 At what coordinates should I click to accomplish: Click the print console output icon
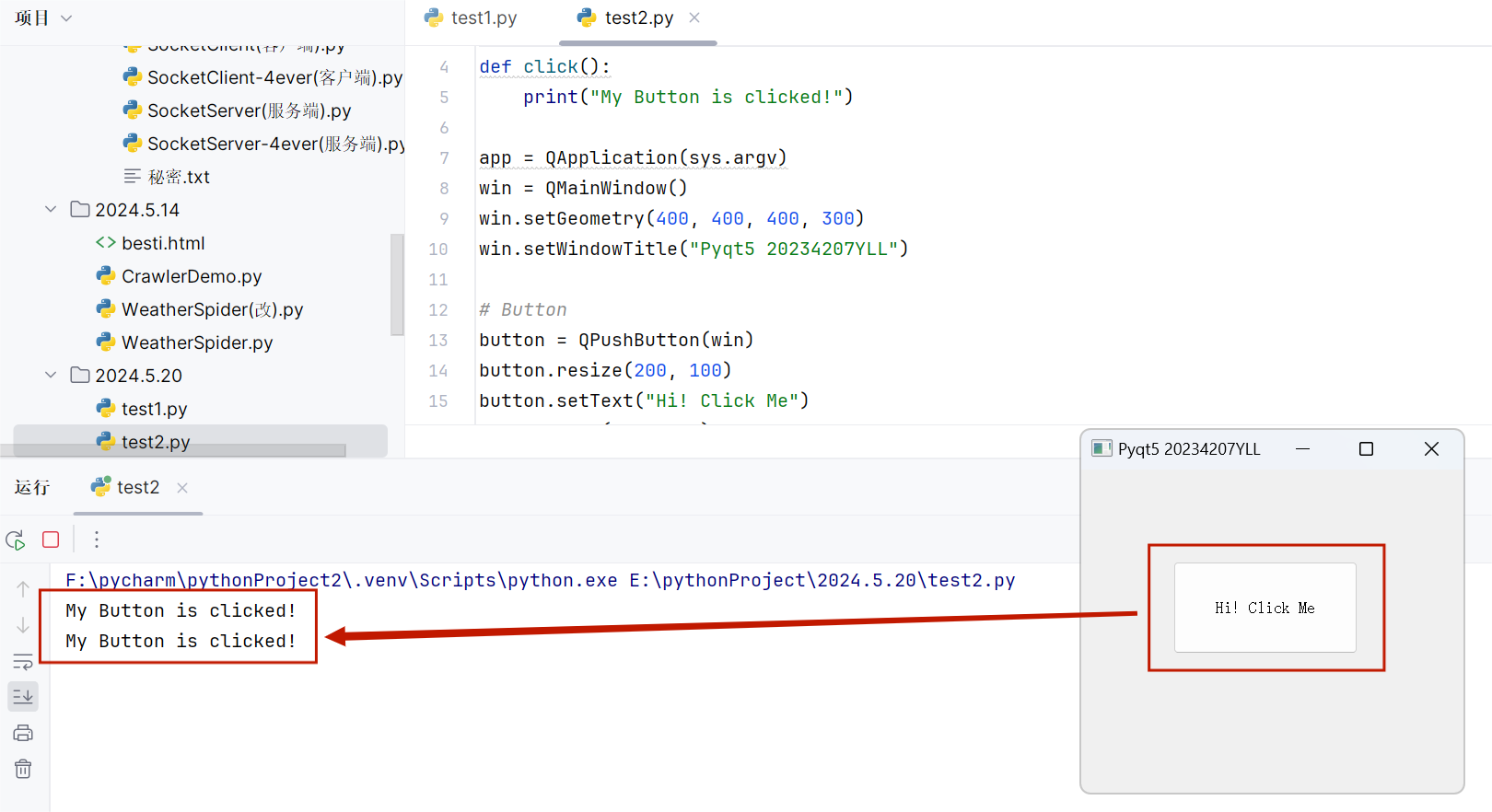point(23,733)
